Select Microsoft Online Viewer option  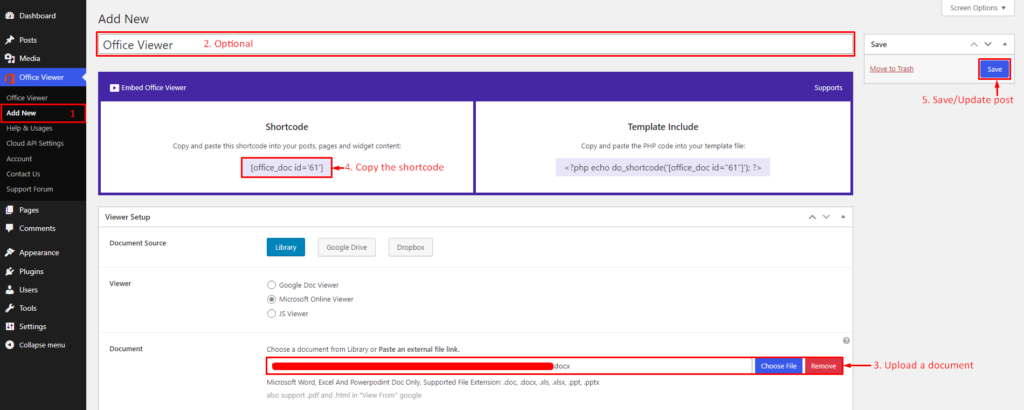(271, 299)
